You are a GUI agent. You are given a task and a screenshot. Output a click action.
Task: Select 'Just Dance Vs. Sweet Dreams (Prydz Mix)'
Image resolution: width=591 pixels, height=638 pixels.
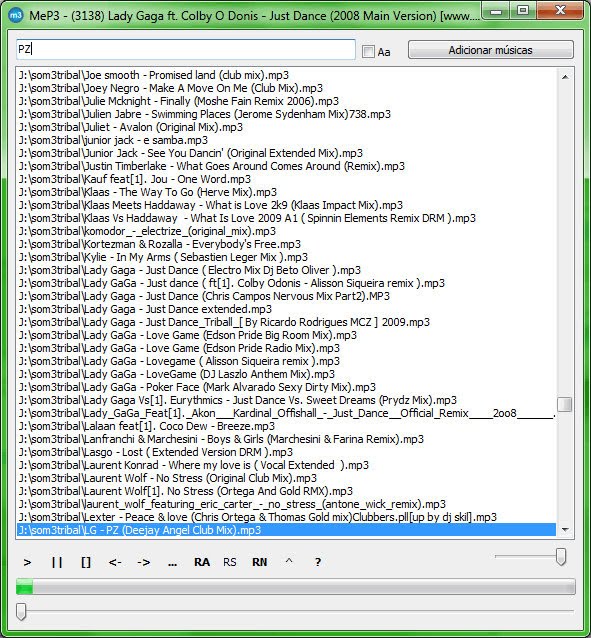tap(287, 401)
